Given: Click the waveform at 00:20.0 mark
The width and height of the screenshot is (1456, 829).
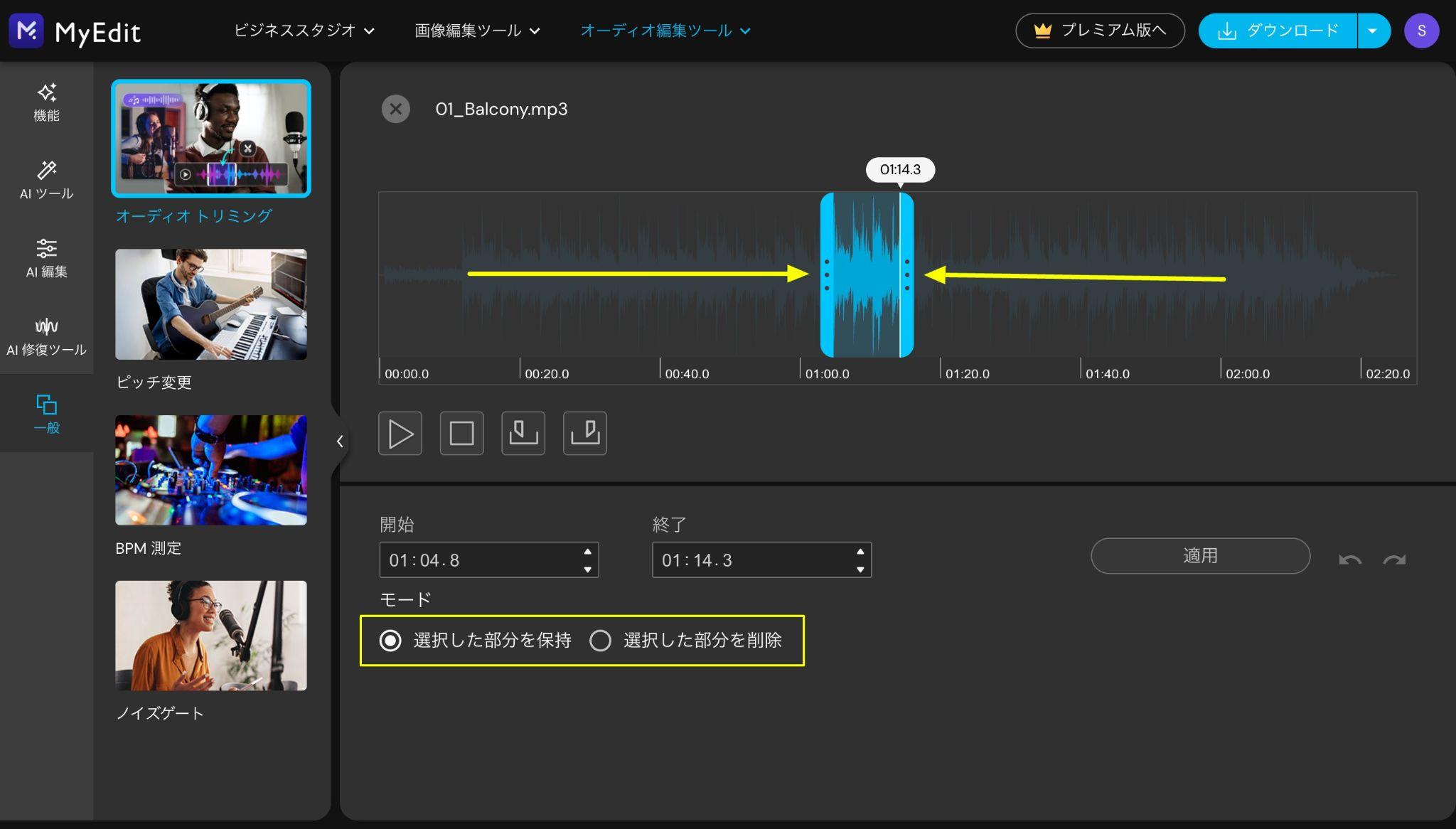Looking at the screenshot, I should [x=520, y=274].
